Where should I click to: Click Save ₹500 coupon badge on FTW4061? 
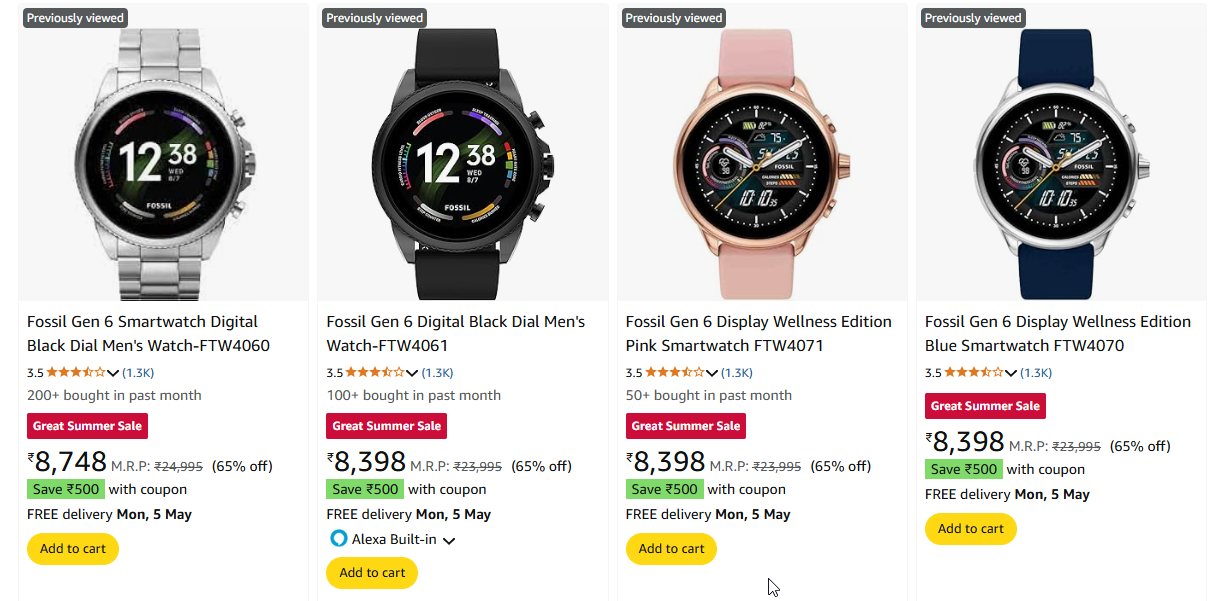(x=364, y=489)
